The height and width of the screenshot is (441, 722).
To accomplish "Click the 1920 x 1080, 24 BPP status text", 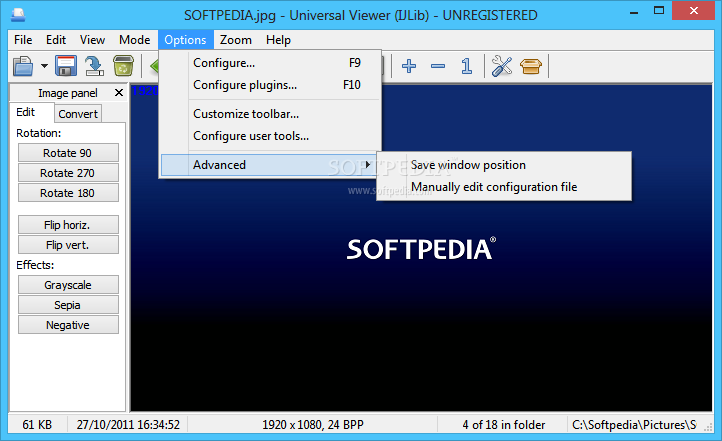I will pos(313,424).
